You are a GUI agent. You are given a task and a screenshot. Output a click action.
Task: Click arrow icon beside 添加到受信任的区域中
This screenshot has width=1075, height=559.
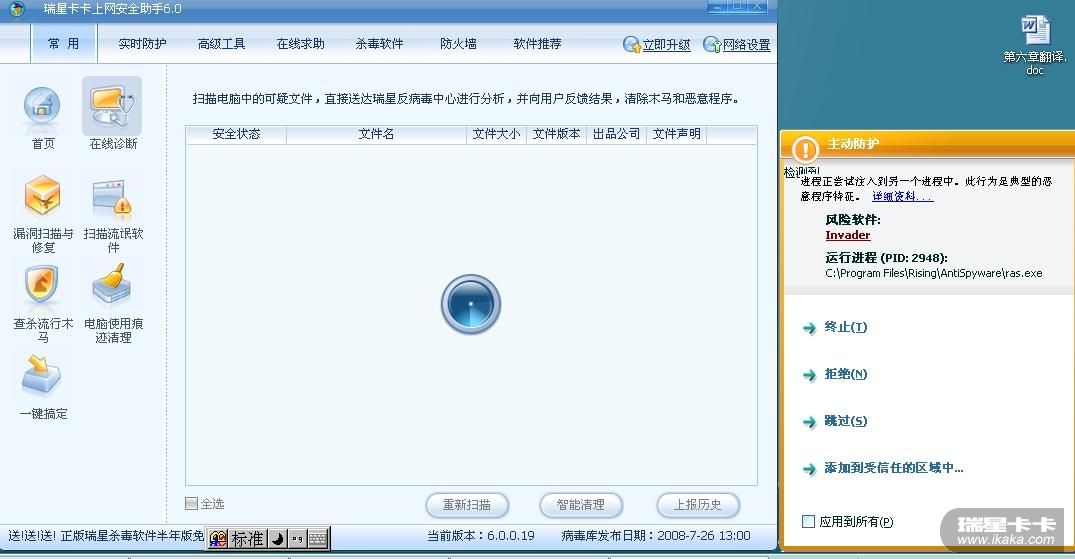click(810, 468)
